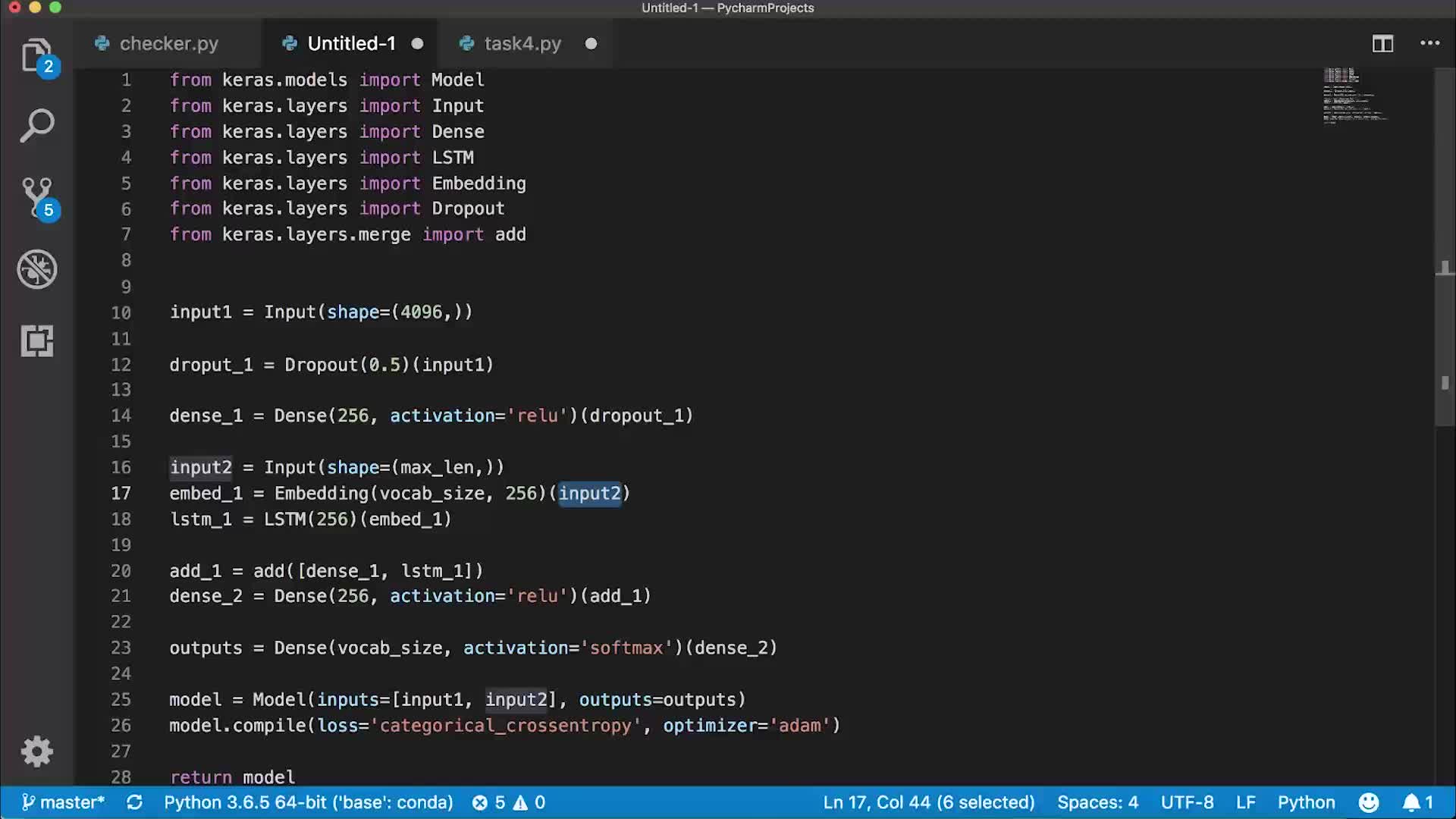Click 'max_len' on line 16
Image resolution: width=1456 pixels, height=819 pixels.
438,468
